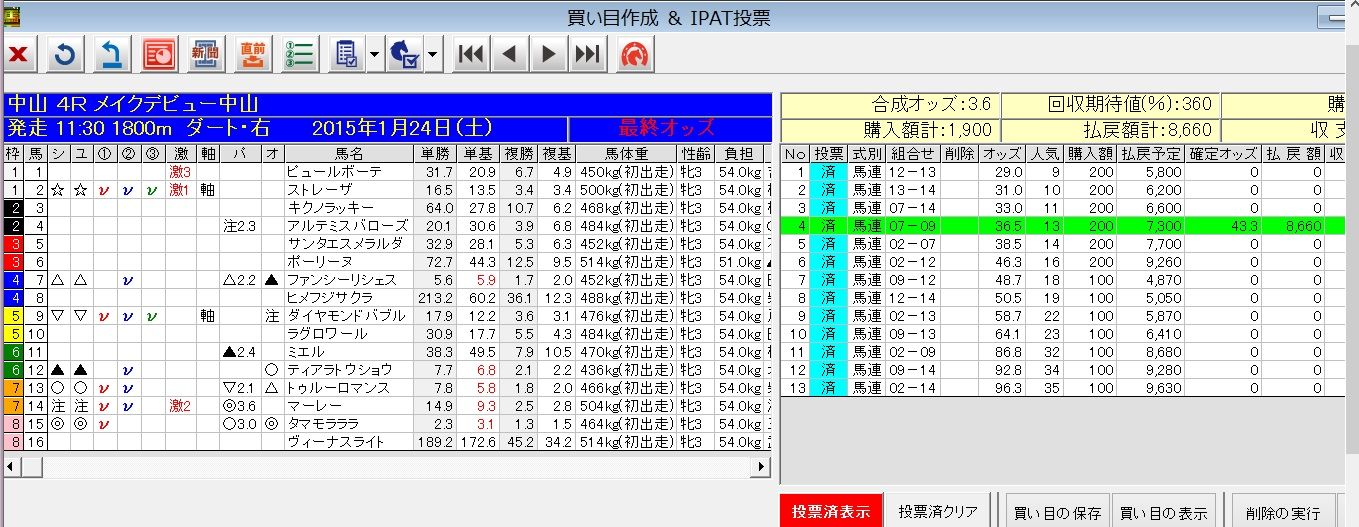The image size is (1359, 527).
Task: Click the 人気 column header in bet list
Action: 1046,154
